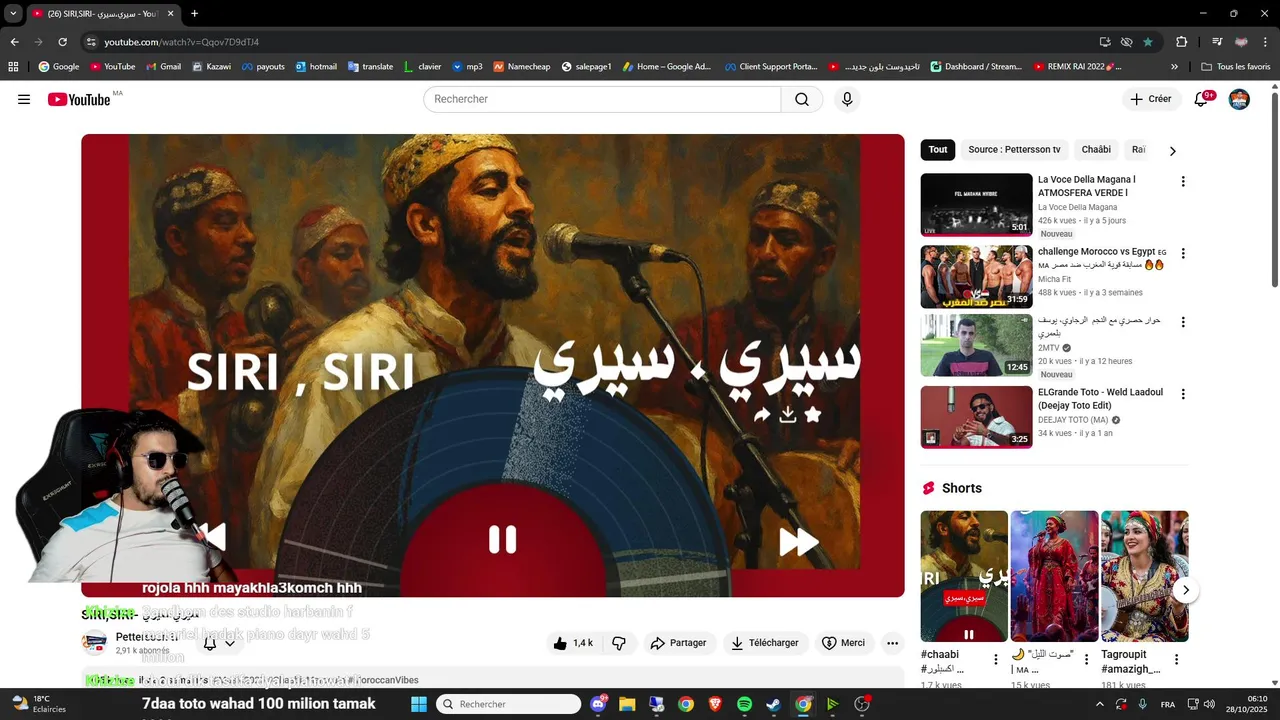Screen dimensions: 1280x720
Task: Open the volume speaker tray icon
Action: (1210, 704)
